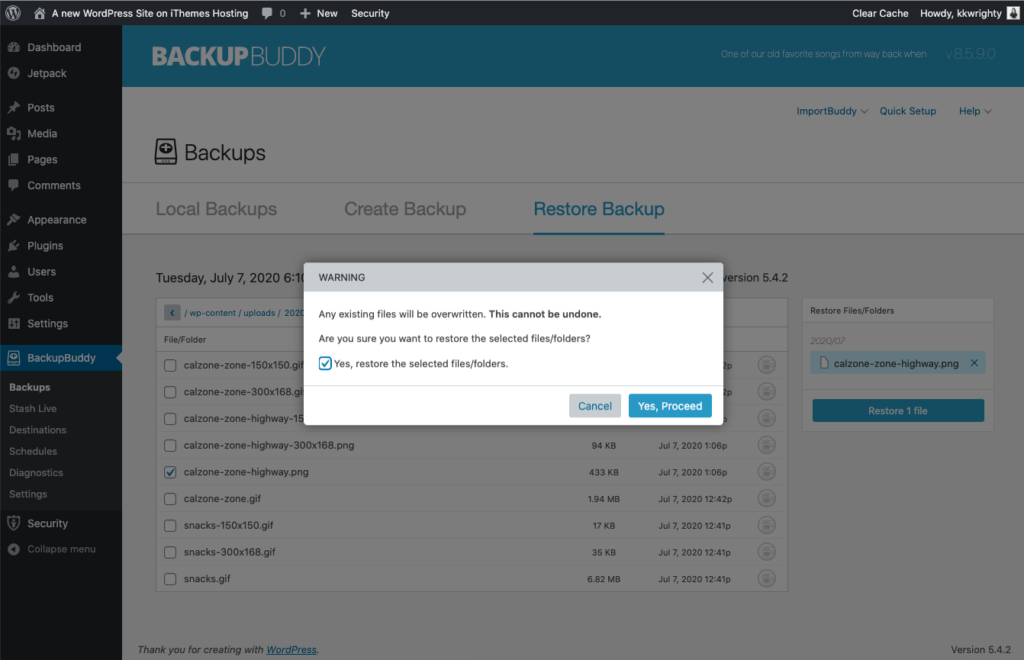Click the Tools wrench icon
This screenshot has height=660, width=1024.
tap(14, 298)
